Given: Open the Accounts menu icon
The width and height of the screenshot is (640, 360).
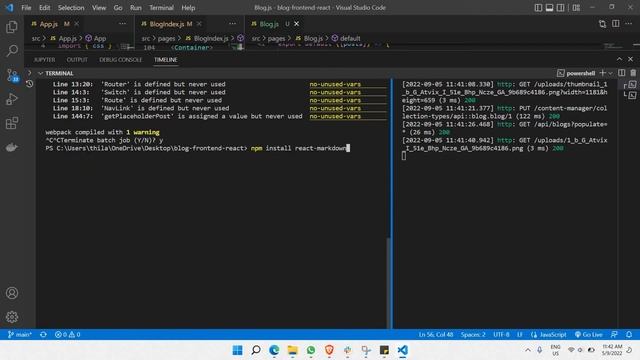Looking at the screenshot, I should pyautogui.click(x=12, y=293).
